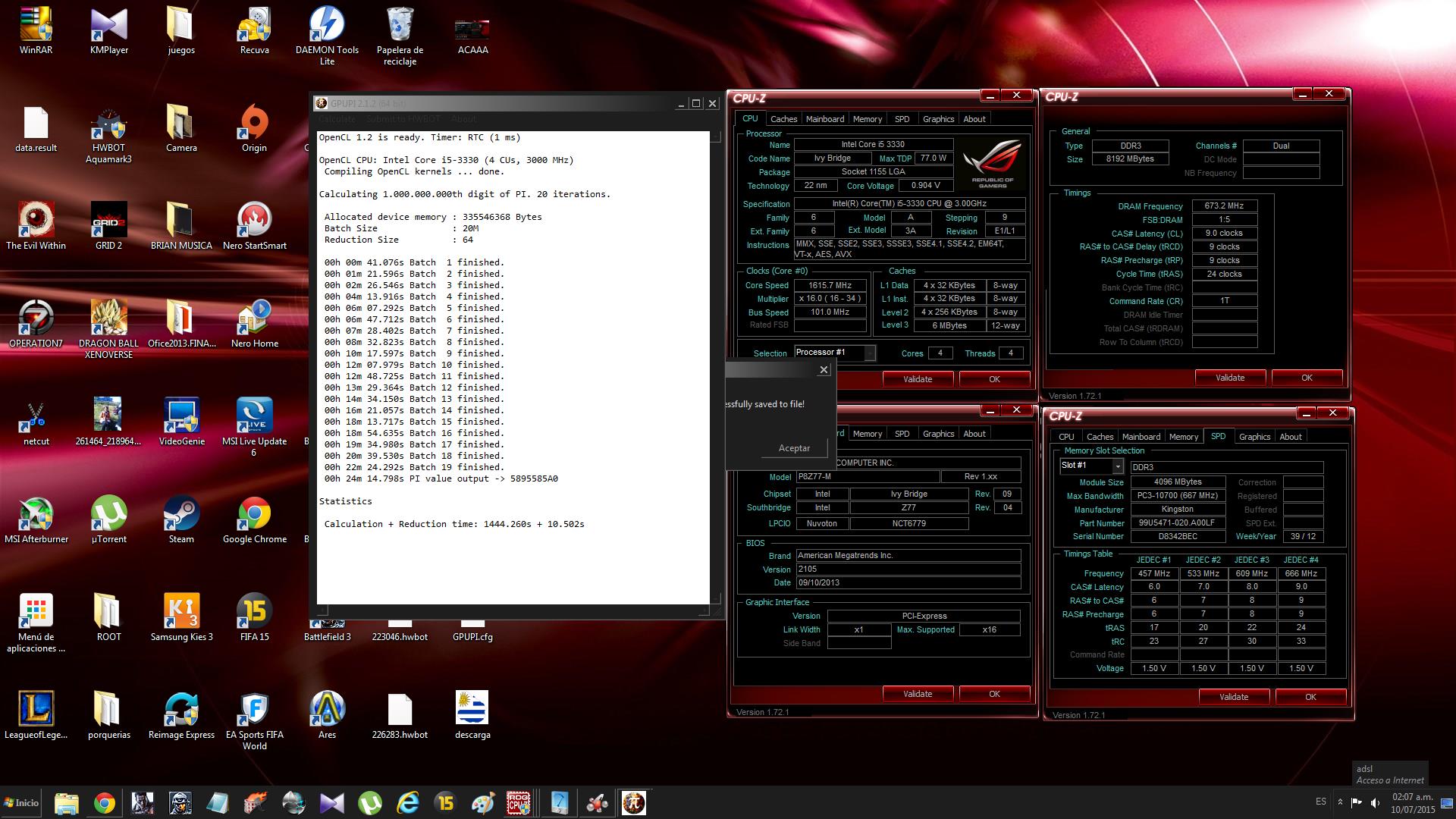
Task: Open Steam desktop shortcut
Action: pos(181,519)
